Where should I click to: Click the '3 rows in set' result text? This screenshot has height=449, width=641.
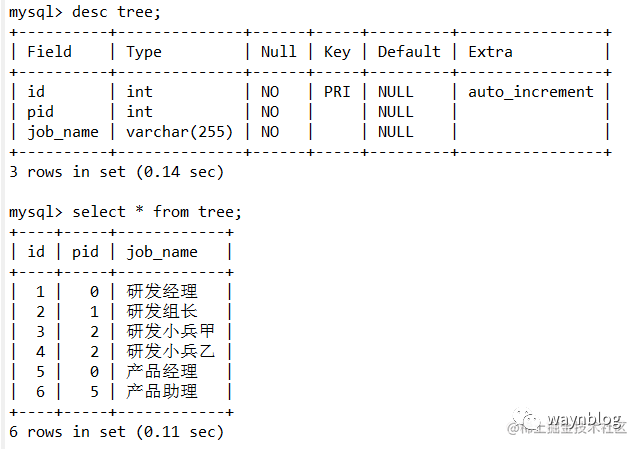point(67,172)
